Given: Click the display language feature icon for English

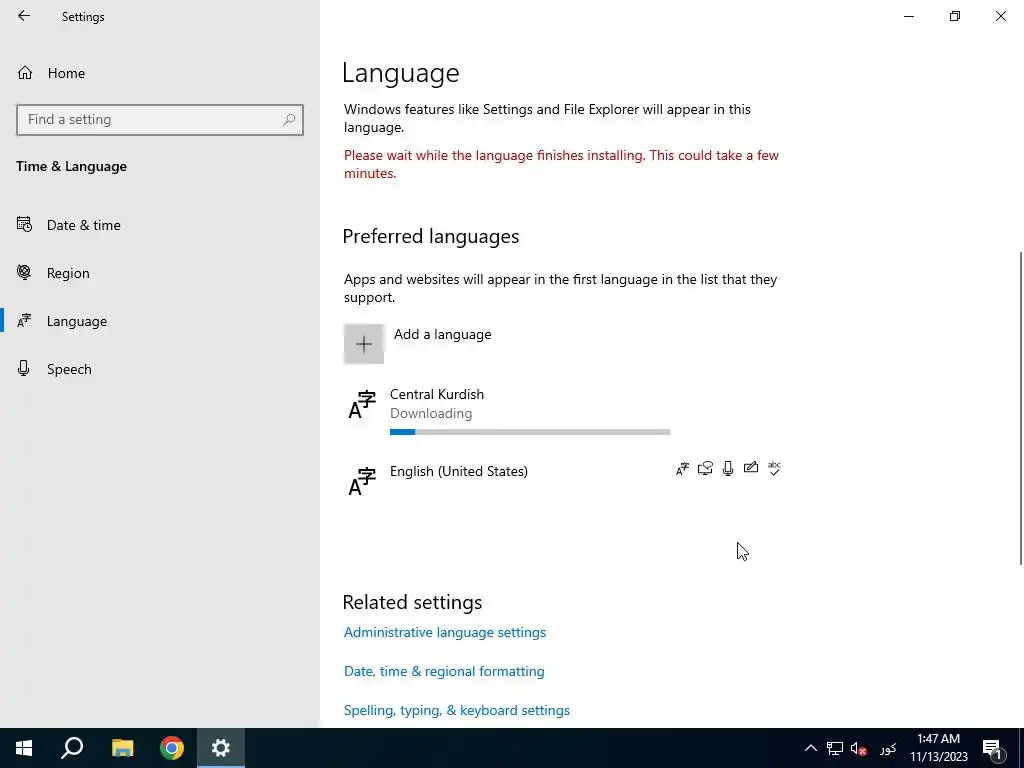Looking at the screenshot, I should click(682, 469).
